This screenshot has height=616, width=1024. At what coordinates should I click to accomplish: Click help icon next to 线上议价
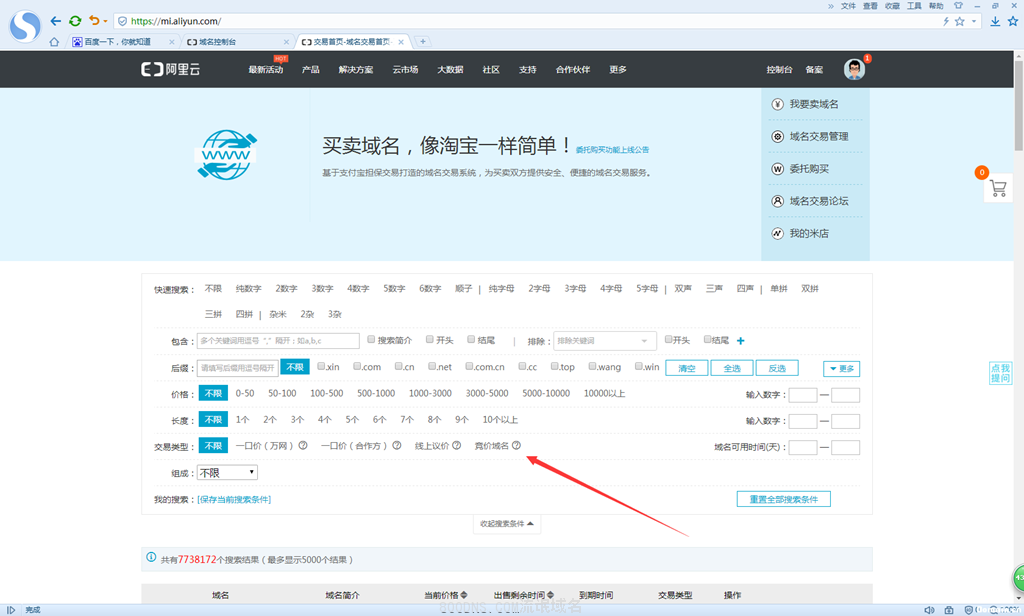(456, 446)
